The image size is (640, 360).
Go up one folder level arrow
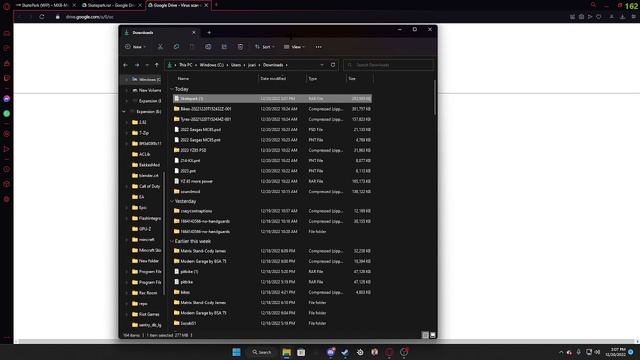[x=157, y=65]
